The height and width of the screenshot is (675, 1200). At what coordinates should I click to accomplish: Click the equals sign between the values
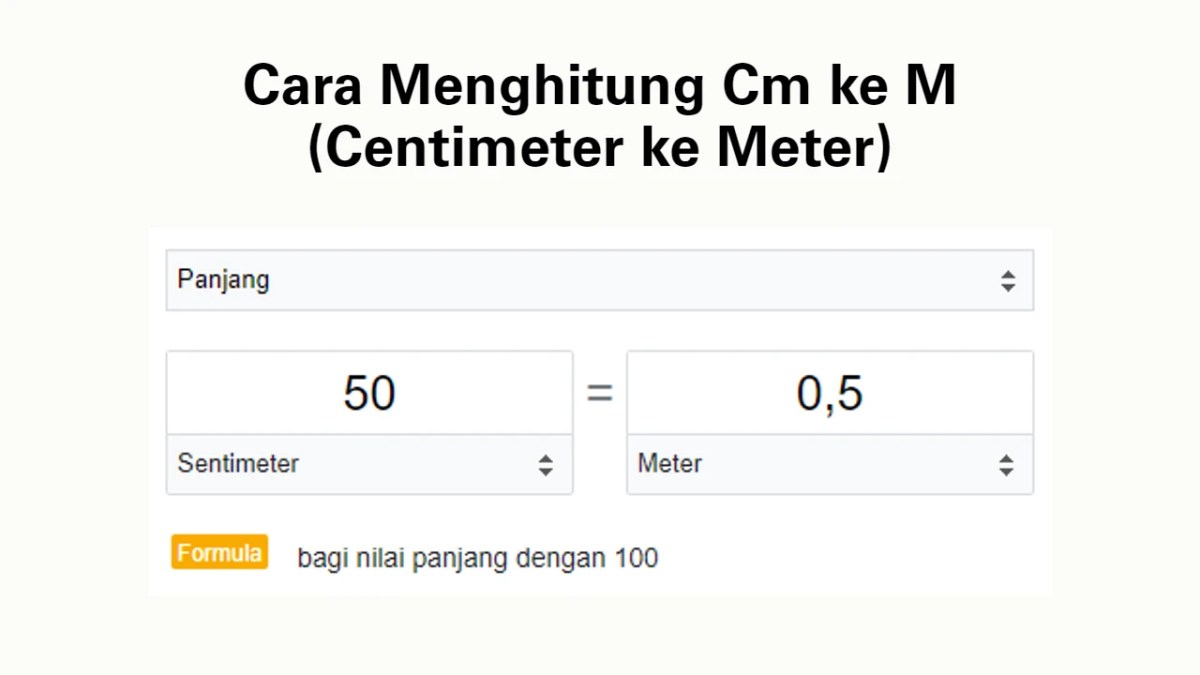tap(600, 392)
